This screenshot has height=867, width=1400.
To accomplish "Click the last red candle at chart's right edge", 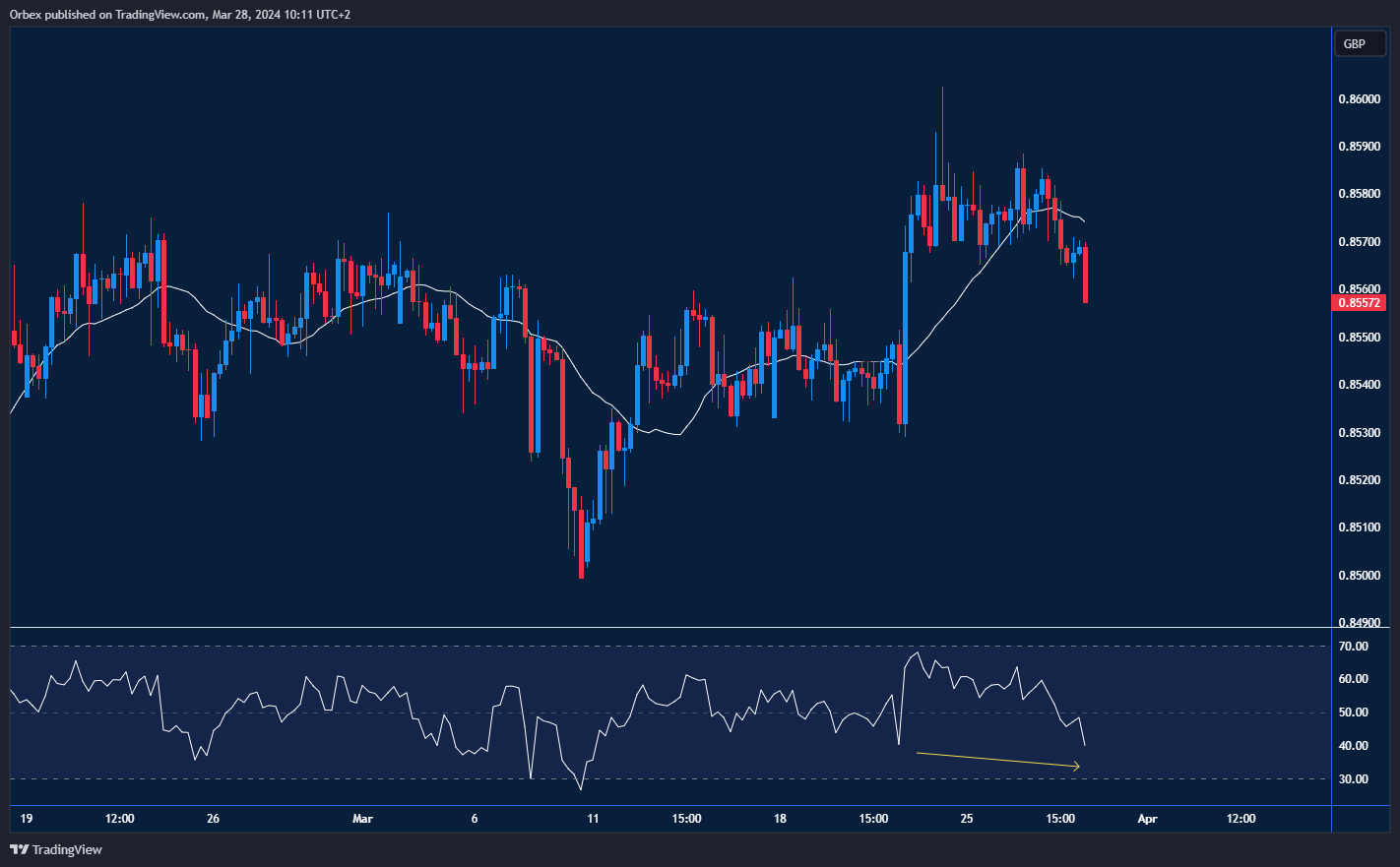I will [1085, 276].
